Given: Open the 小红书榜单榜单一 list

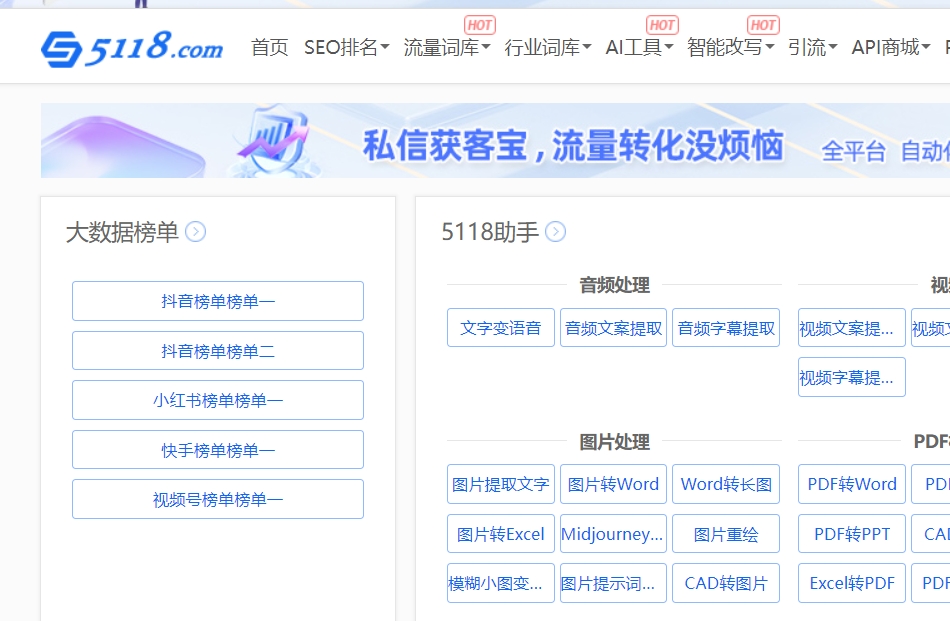Looking at the screenshot, I should click(217, 399).
